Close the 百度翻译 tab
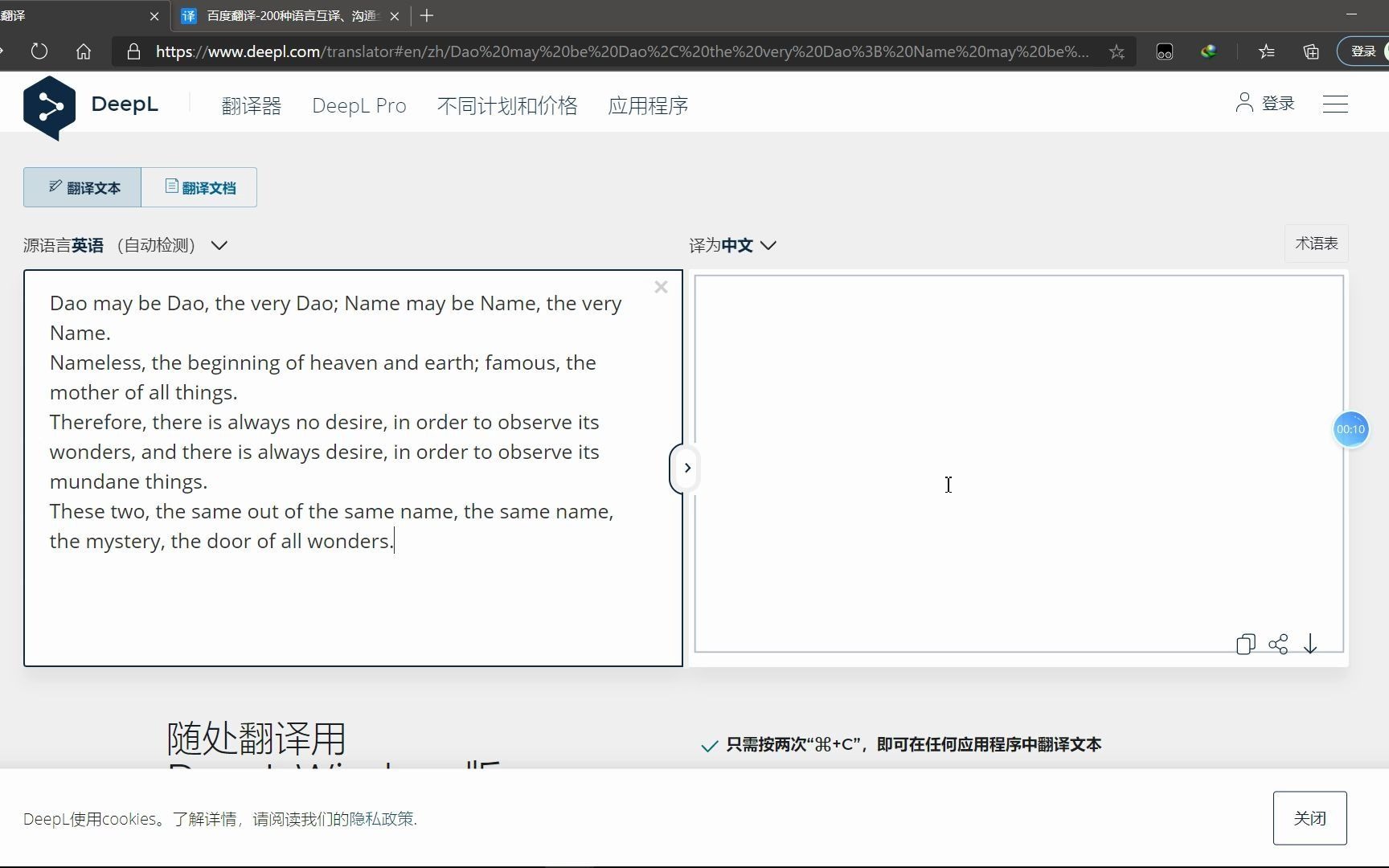This screenshot has width=1389, height=868. tap(395, 16)
